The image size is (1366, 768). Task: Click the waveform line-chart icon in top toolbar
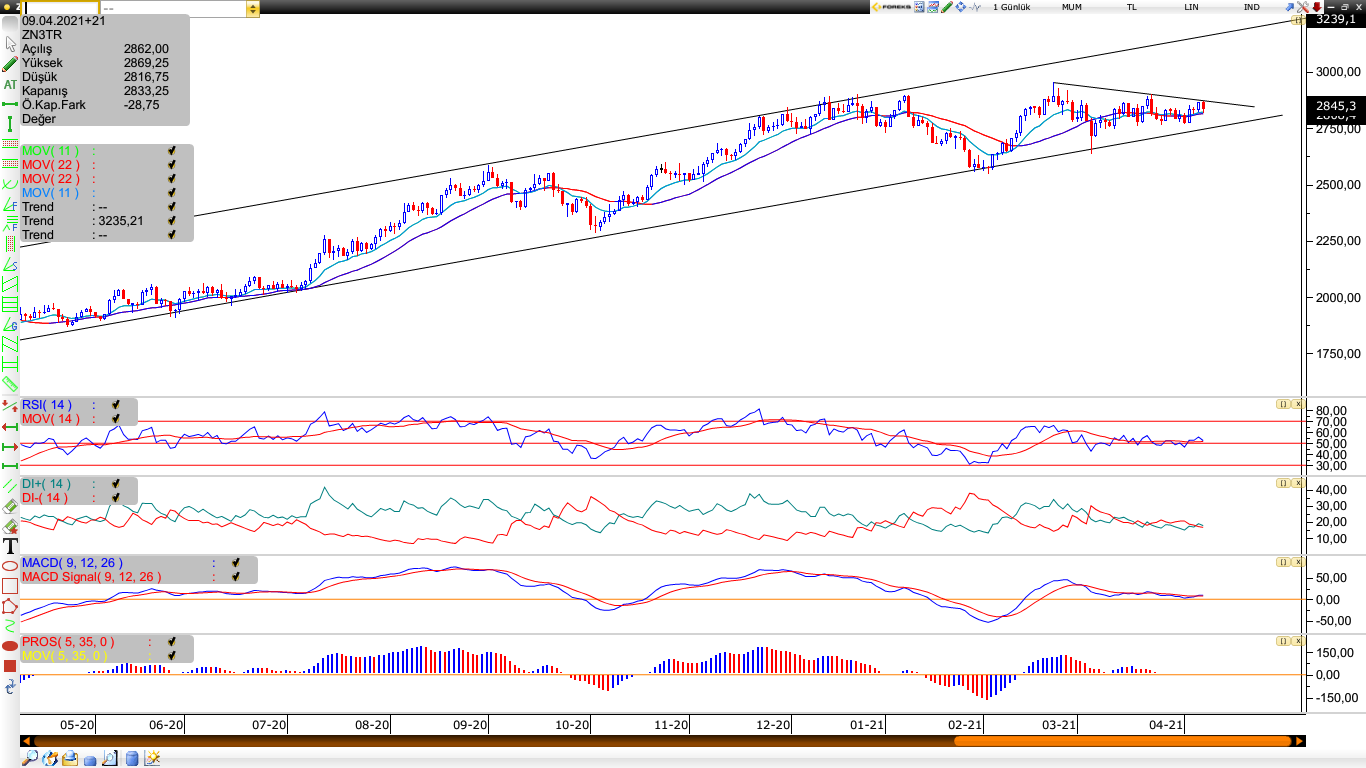(975, 7)
